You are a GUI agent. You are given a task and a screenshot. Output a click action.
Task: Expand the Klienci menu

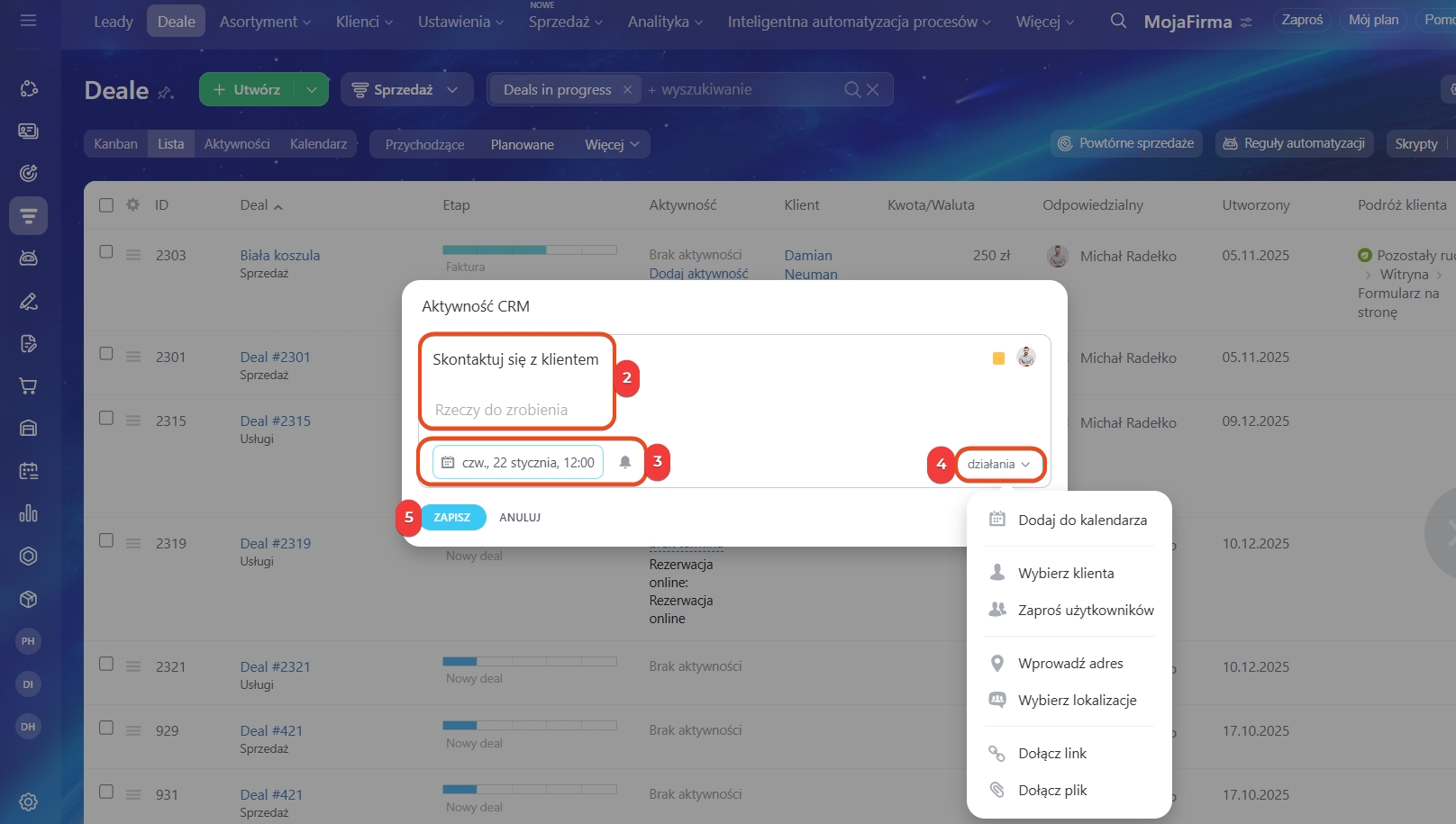coord(364,22)
